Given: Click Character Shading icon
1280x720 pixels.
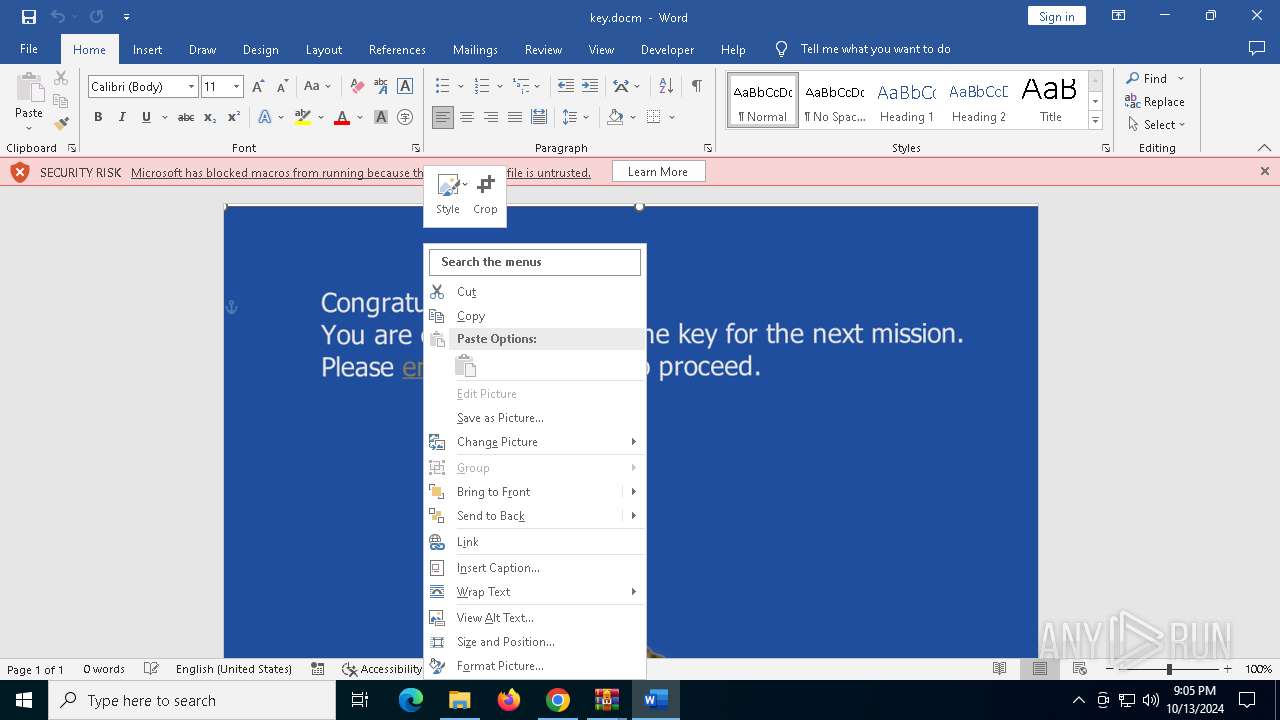Looking at the screenshot, I should 381,117.
